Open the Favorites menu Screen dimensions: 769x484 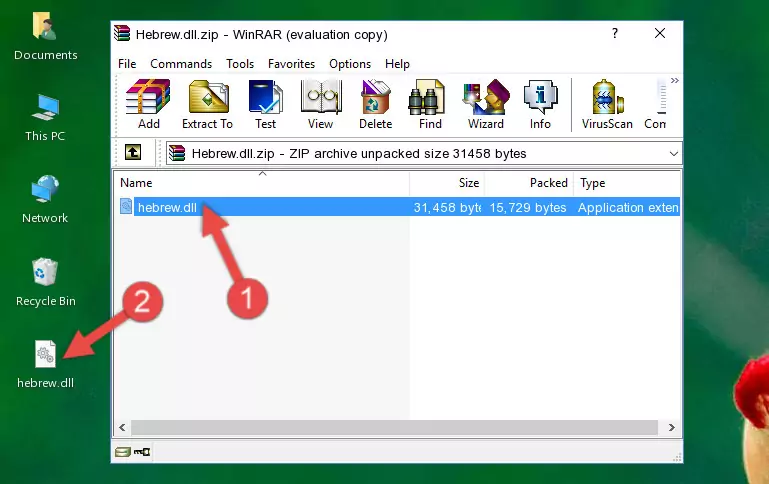[x=291, y=64]
